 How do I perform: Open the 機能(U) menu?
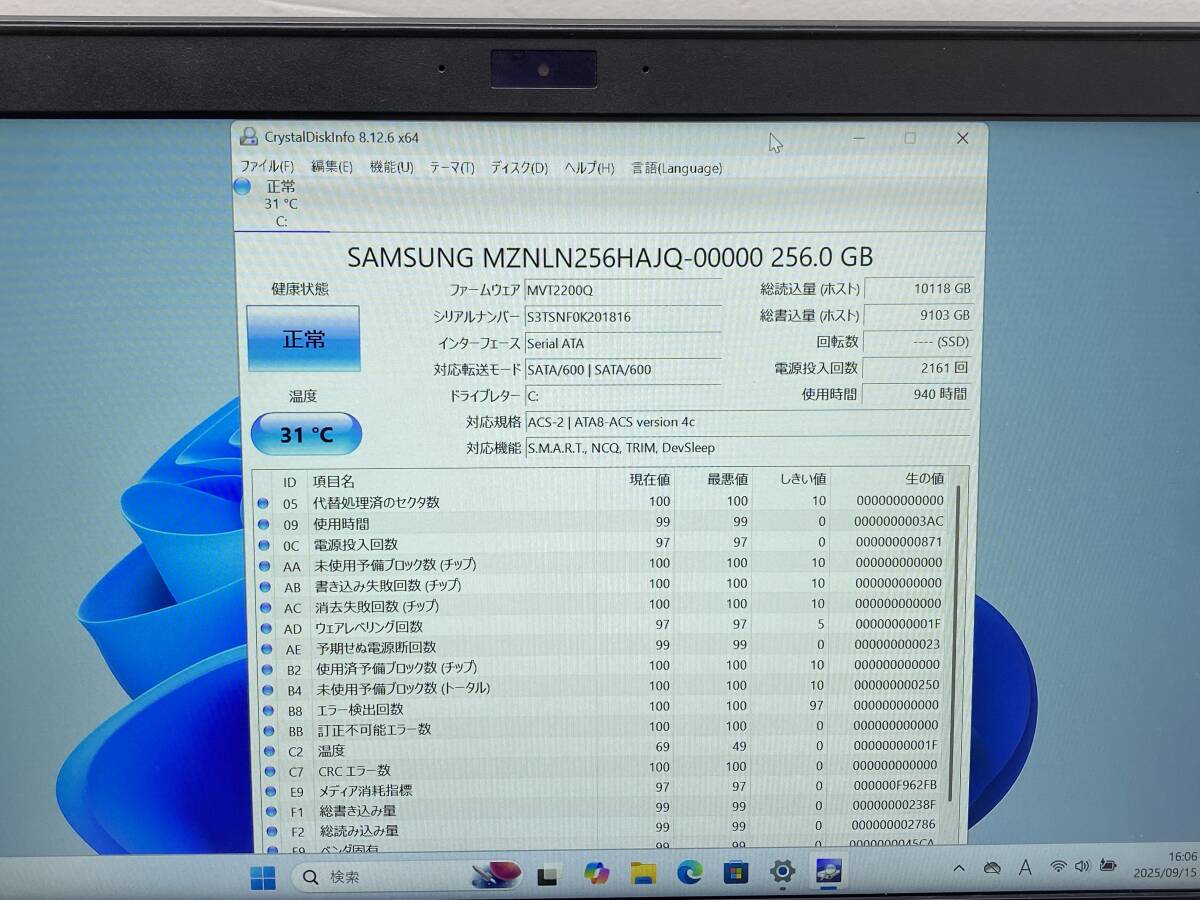click(x=391, y=167)
